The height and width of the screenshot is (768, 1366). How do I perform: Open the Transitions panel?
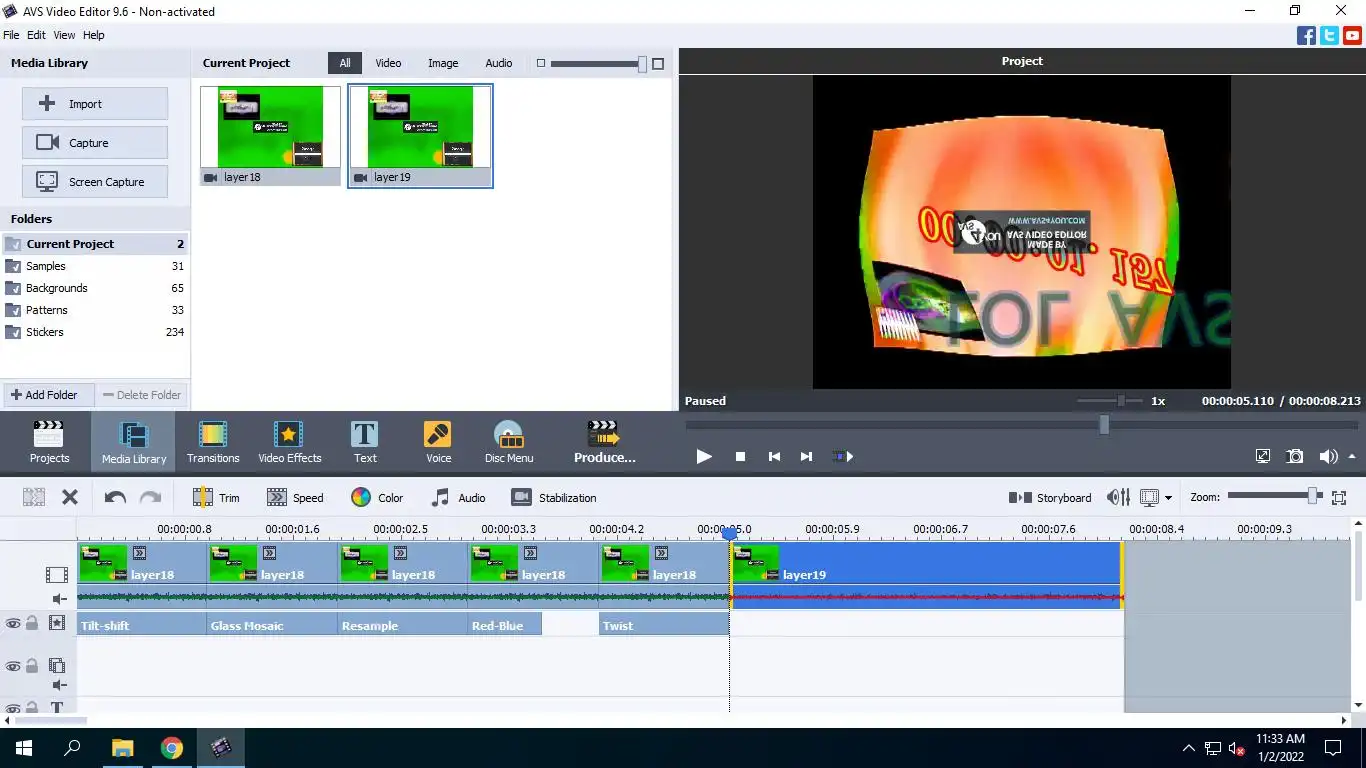pos(213,442)
